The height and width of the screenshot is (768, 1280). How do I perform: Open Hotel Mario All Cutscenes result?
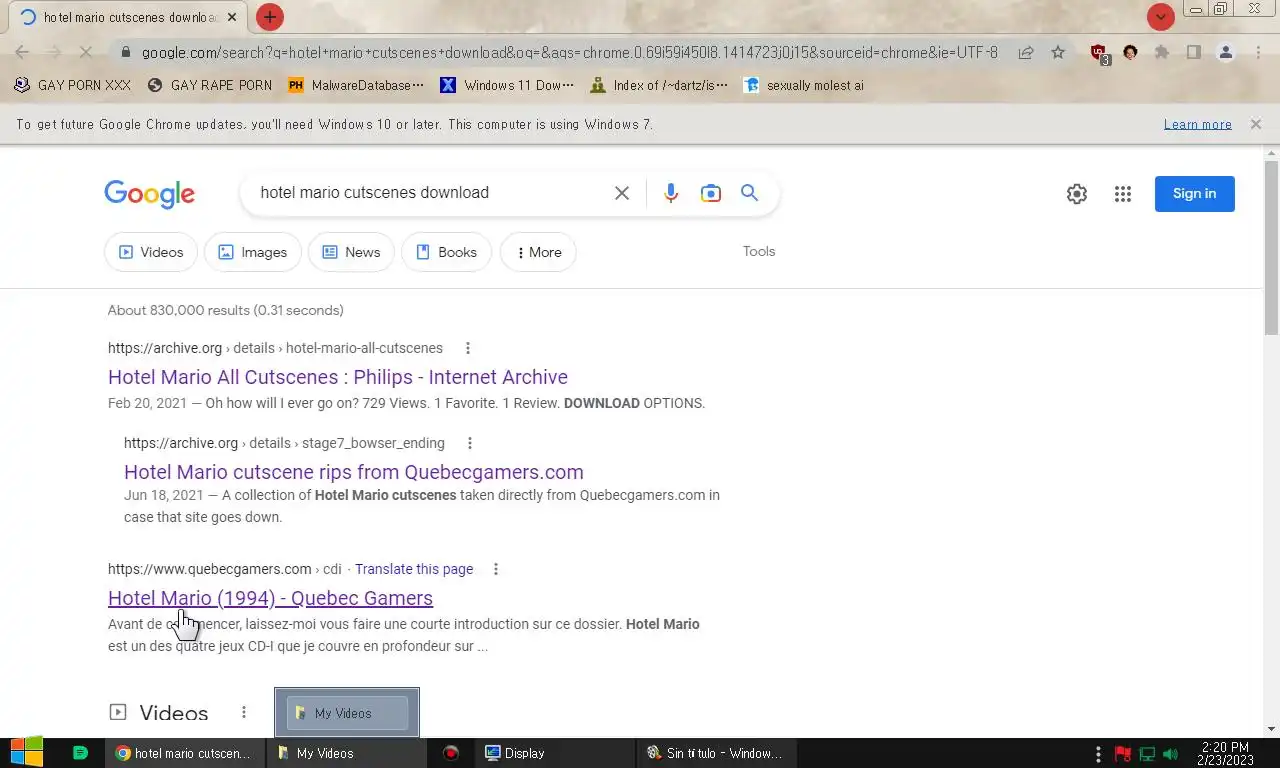(338, 377)
